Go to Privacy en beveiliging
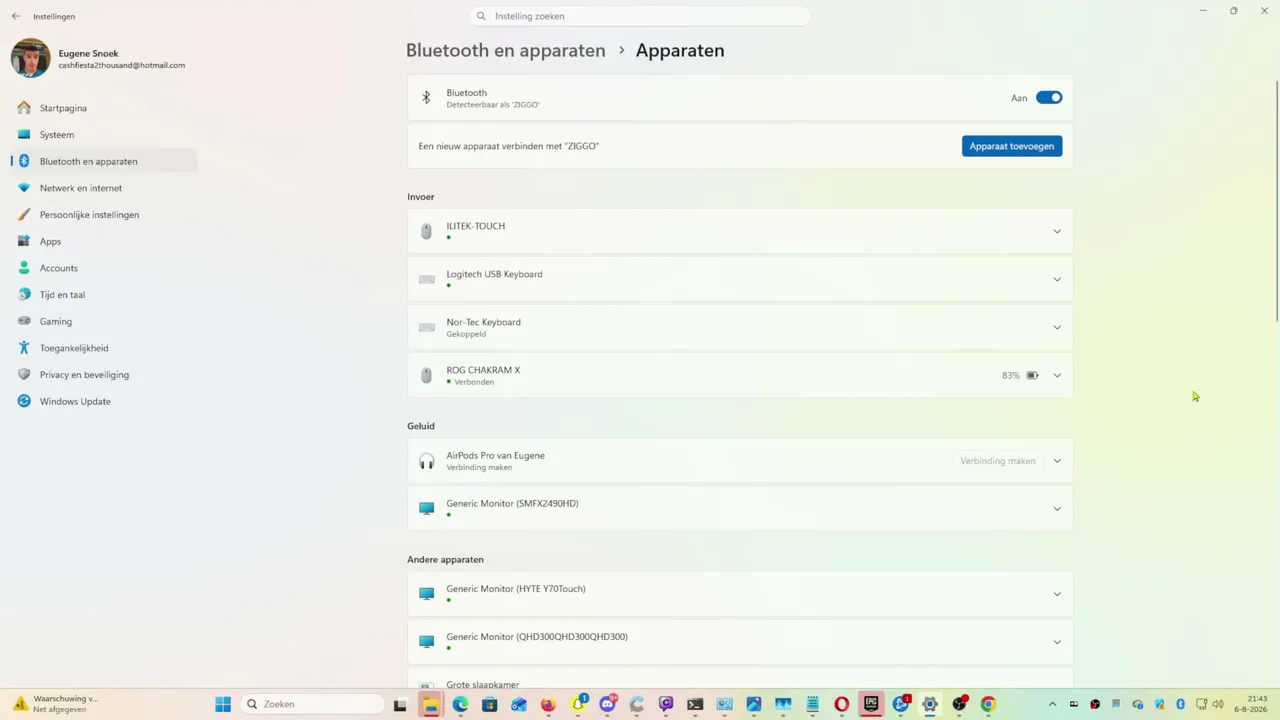1280x720 pixels. [x=105, y=374]
